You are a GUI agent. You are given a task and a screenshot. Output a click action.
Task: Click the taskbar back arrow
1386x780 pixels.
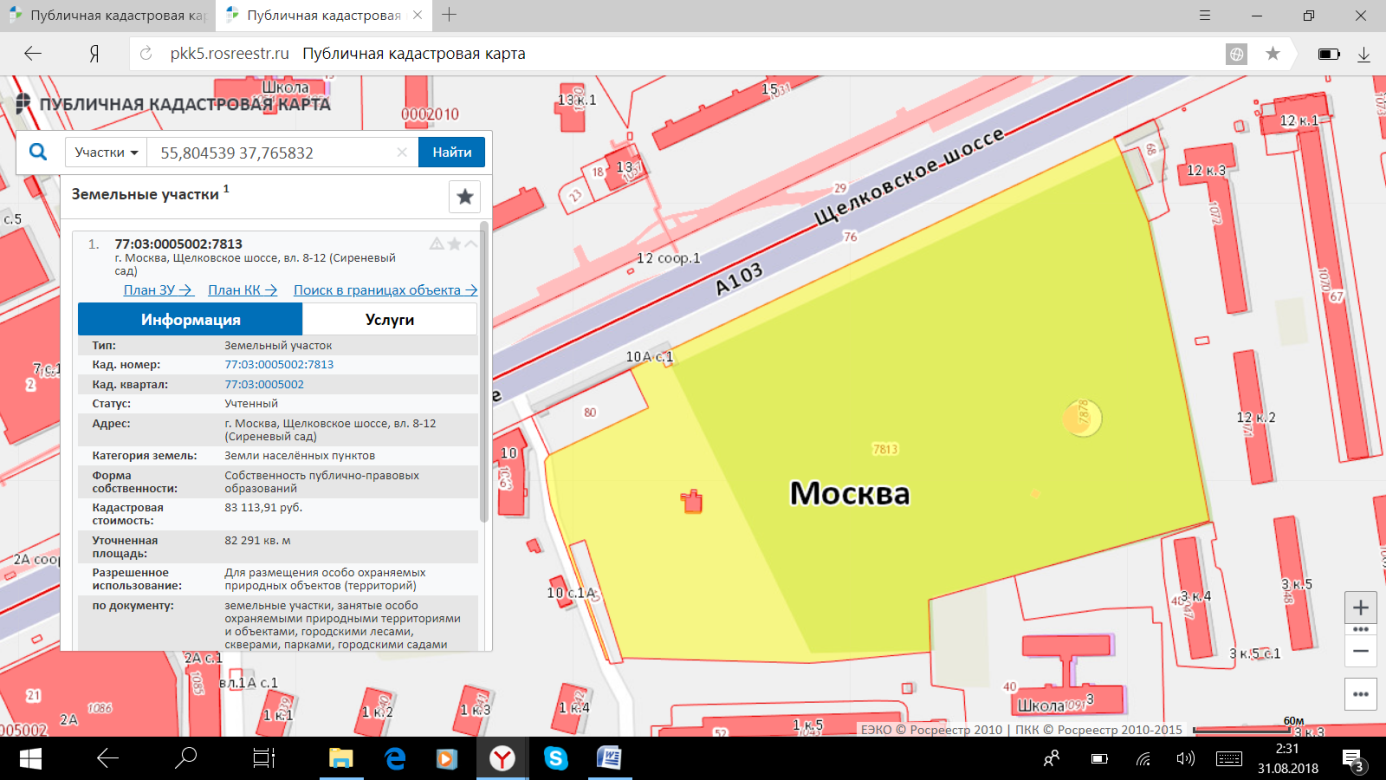pyautogui.click(x=107, y=758)
